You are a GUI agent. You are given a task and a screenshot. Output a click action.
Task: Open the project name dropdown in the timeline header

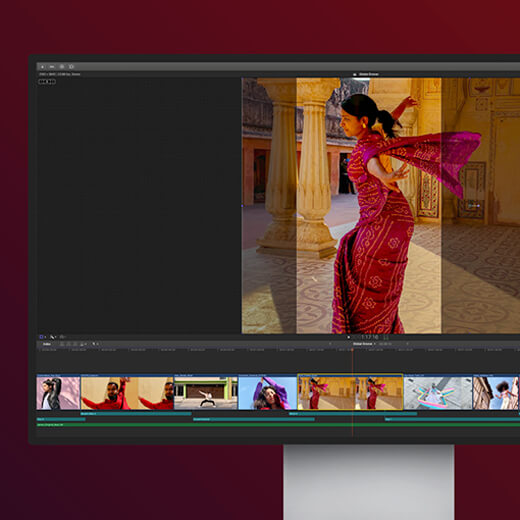[364, 344]
